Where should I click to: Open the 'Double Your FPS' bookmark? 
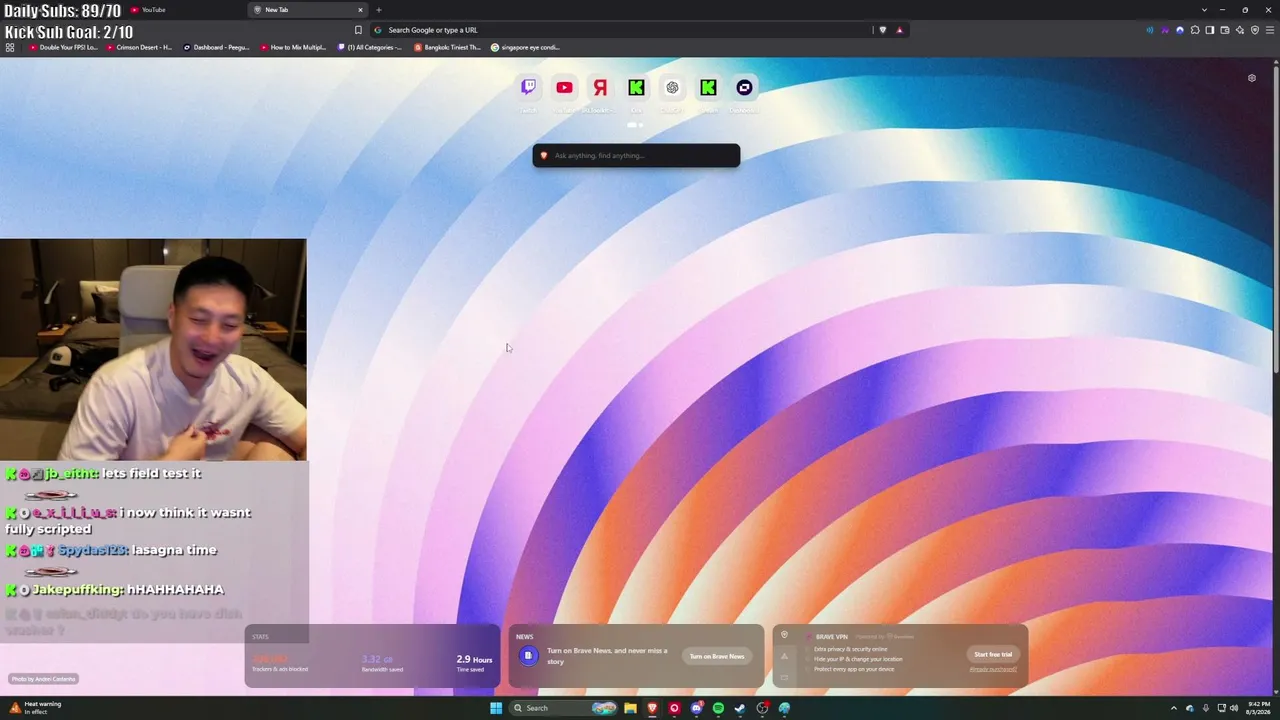[64, 47]
